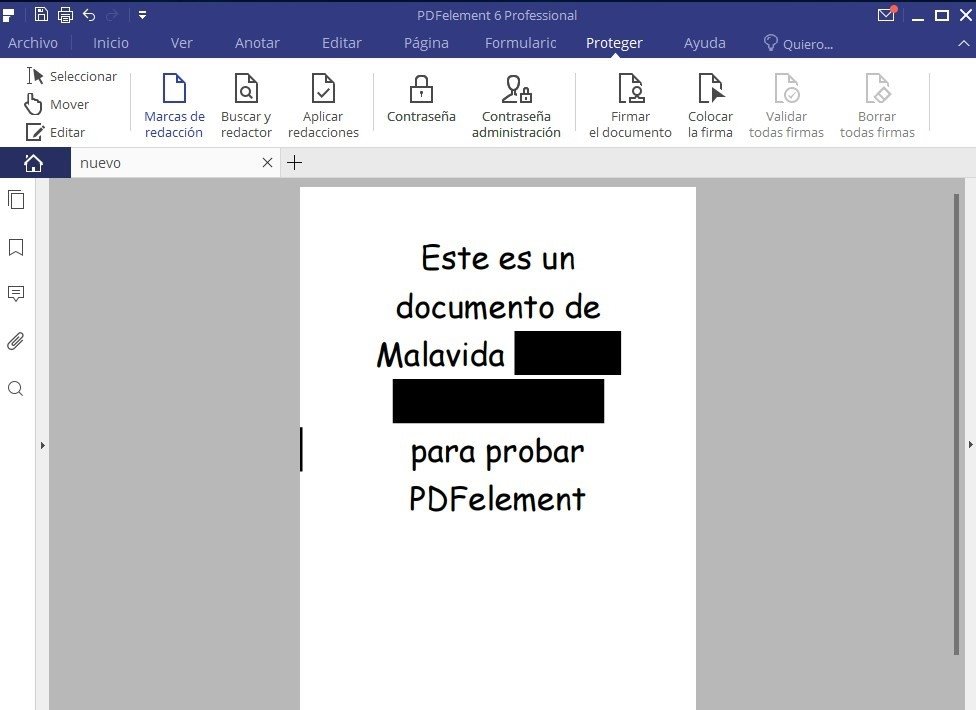Open Contraseña administración

click(x=516, y=106)
